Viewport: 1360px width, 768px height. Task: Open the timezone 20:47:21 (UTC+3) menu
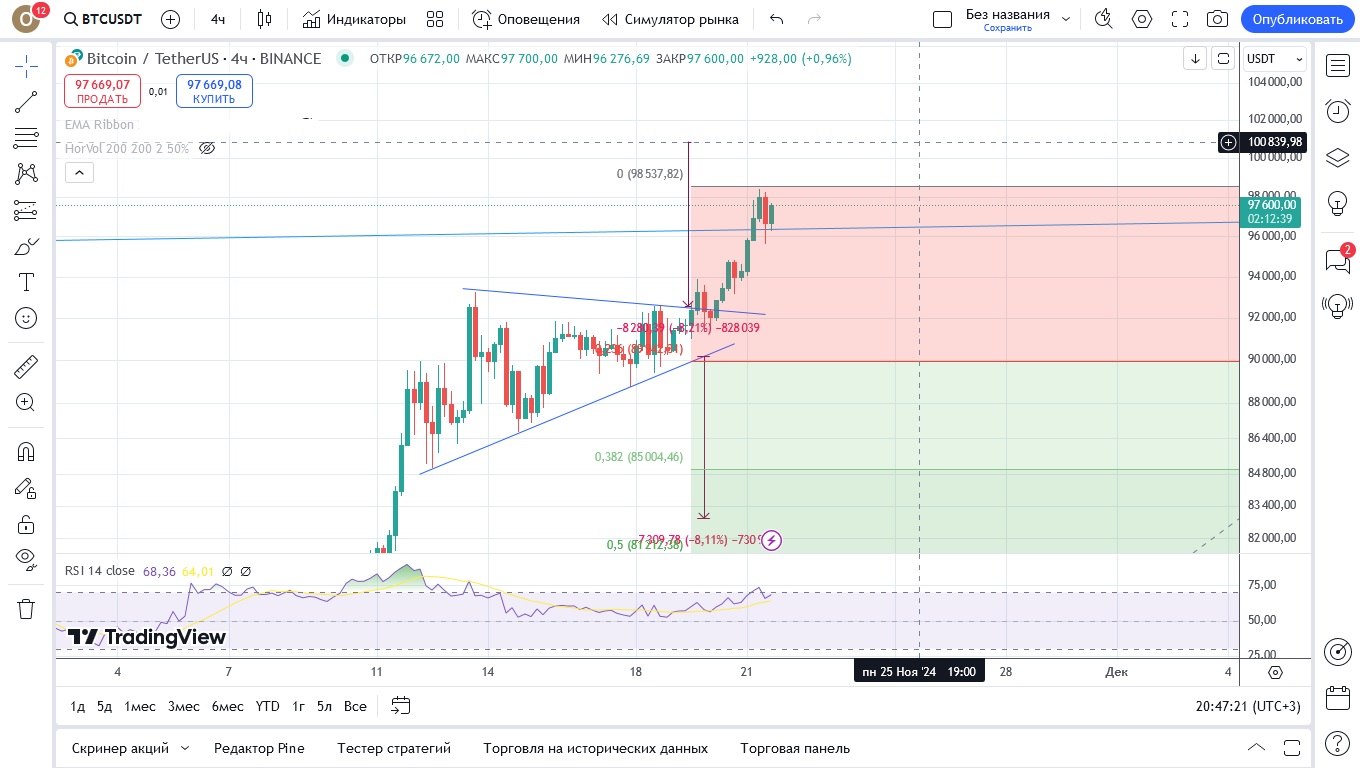(1248, 706)
